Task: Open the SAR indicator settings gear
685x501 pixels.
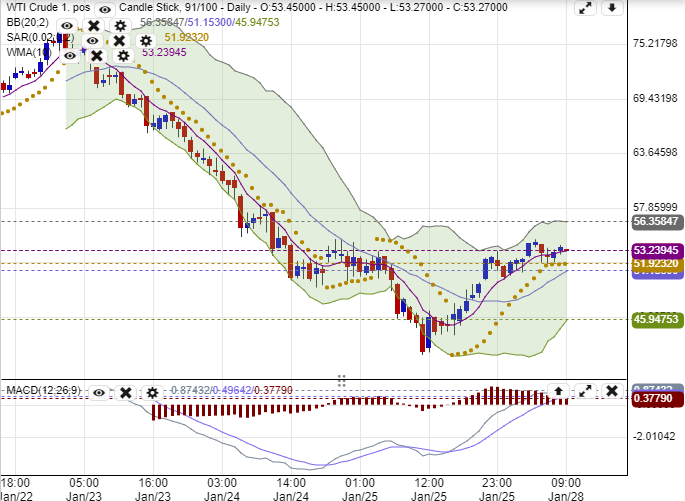Action: [146, 41]
